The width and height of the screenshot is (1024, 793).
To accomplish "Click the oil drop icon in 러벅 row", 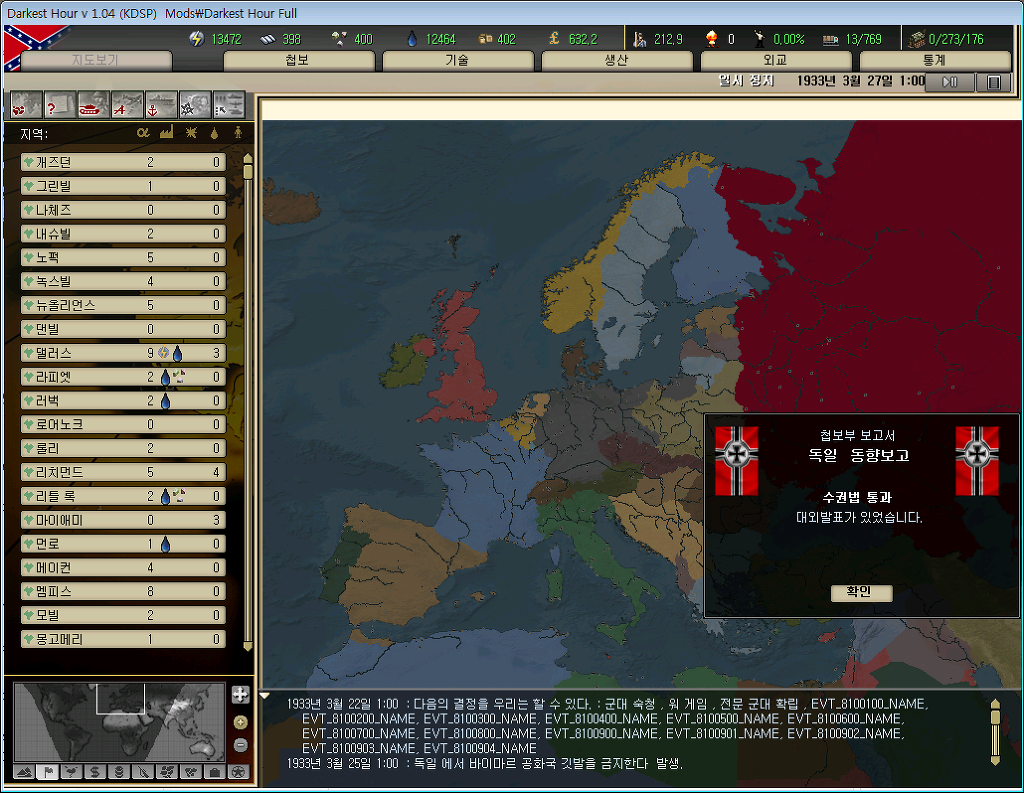I will point(165,401).
